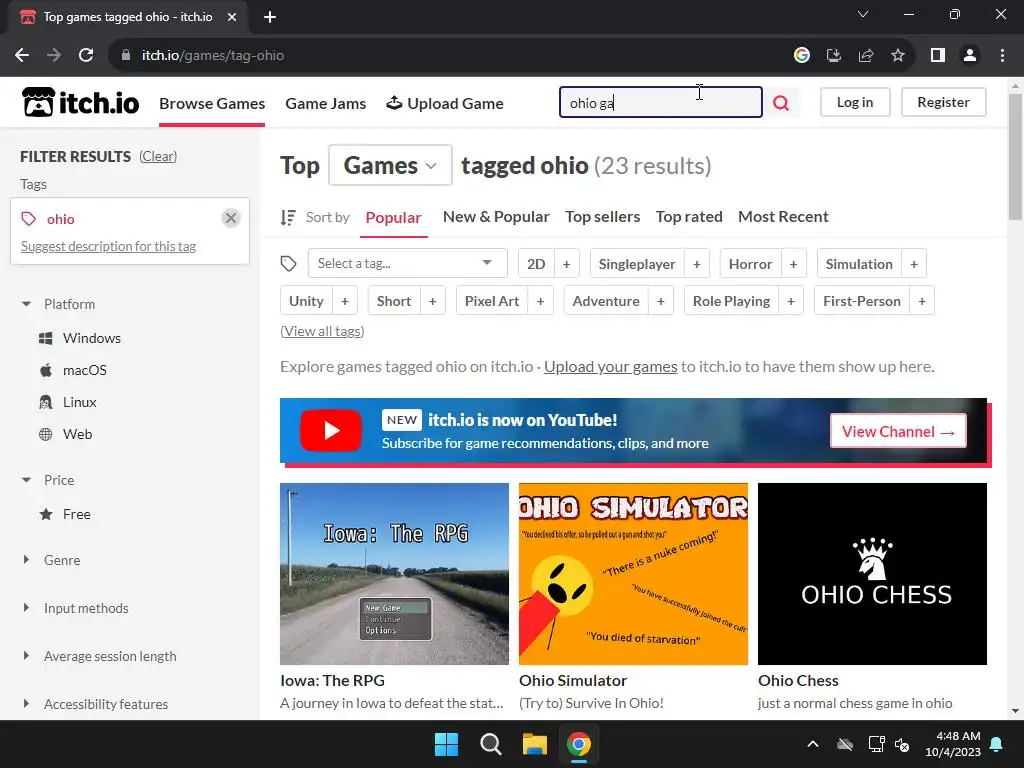Open the Ohio Simulator thumbnail
The height and width of the screenshot is (768, 1024).
pos(633,574)
